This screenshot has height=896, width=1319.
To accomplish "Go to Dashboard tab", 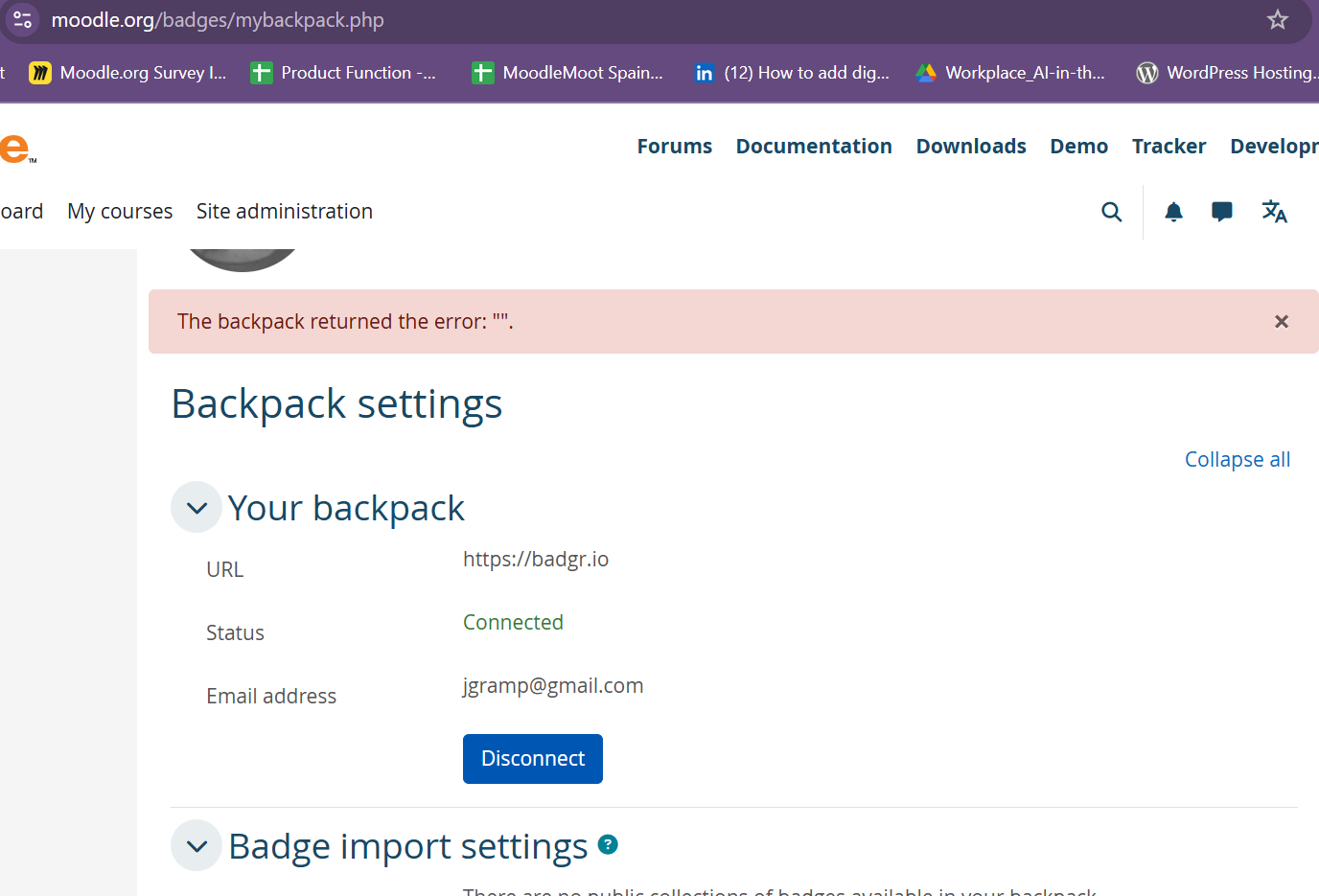I will click(21, 212).
